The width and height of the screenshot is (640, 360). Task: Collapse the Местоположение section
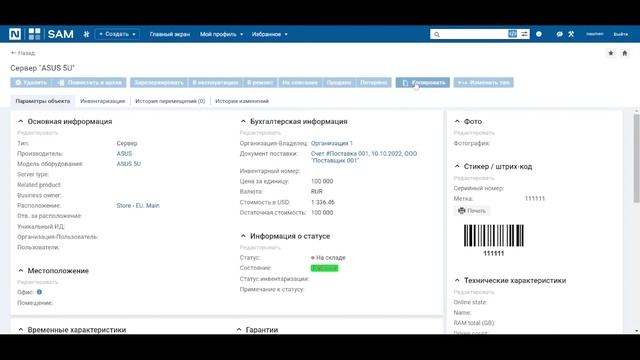click(21, 271)
